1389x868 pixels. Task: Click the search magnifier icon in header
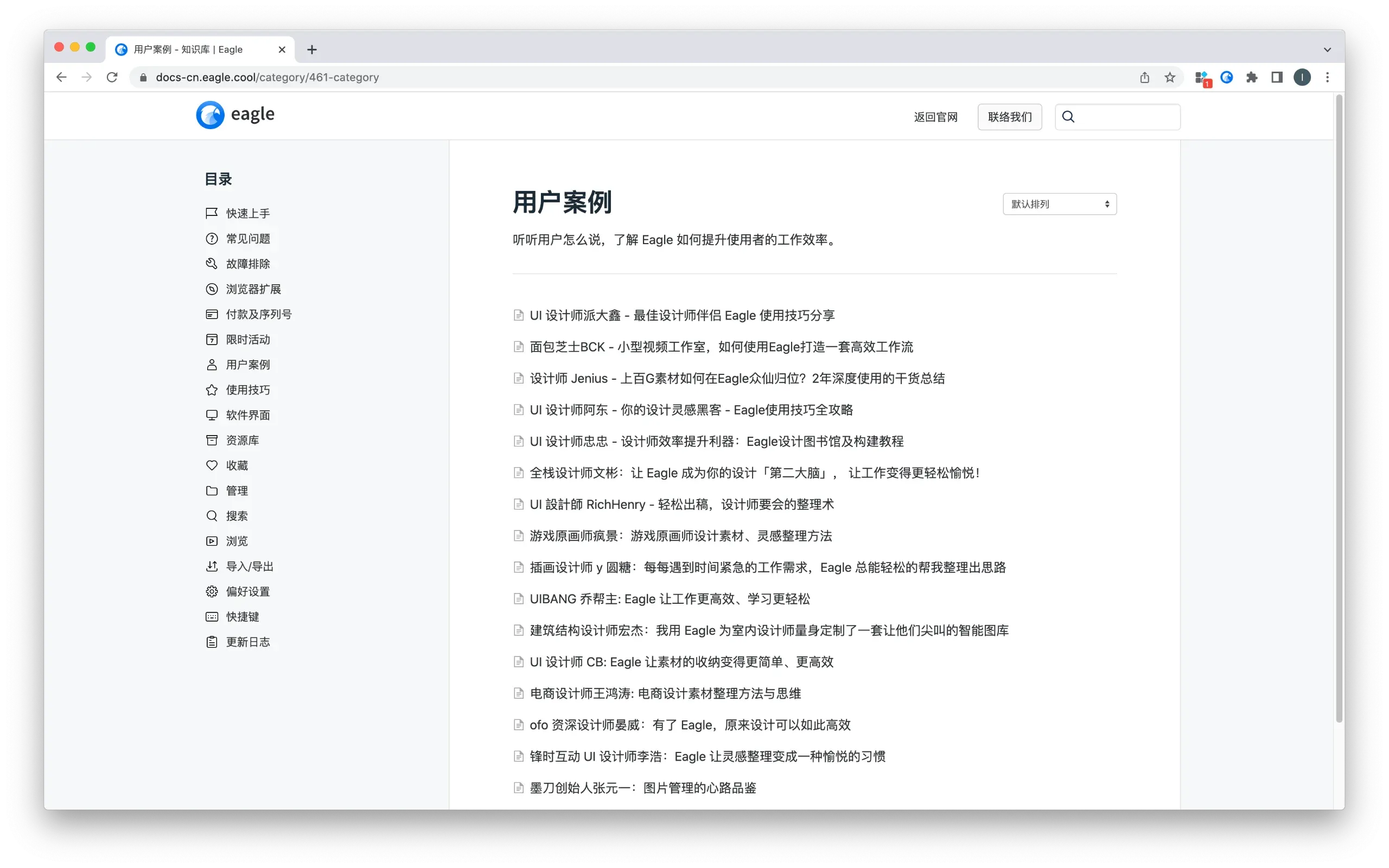pyautogui.click(x=1068, y=117)
